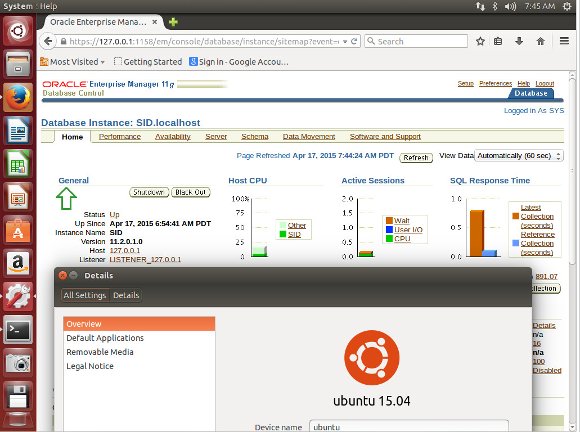
Task: Open Sign in - Google Account bookmark
Action: [x=239, y=62]
